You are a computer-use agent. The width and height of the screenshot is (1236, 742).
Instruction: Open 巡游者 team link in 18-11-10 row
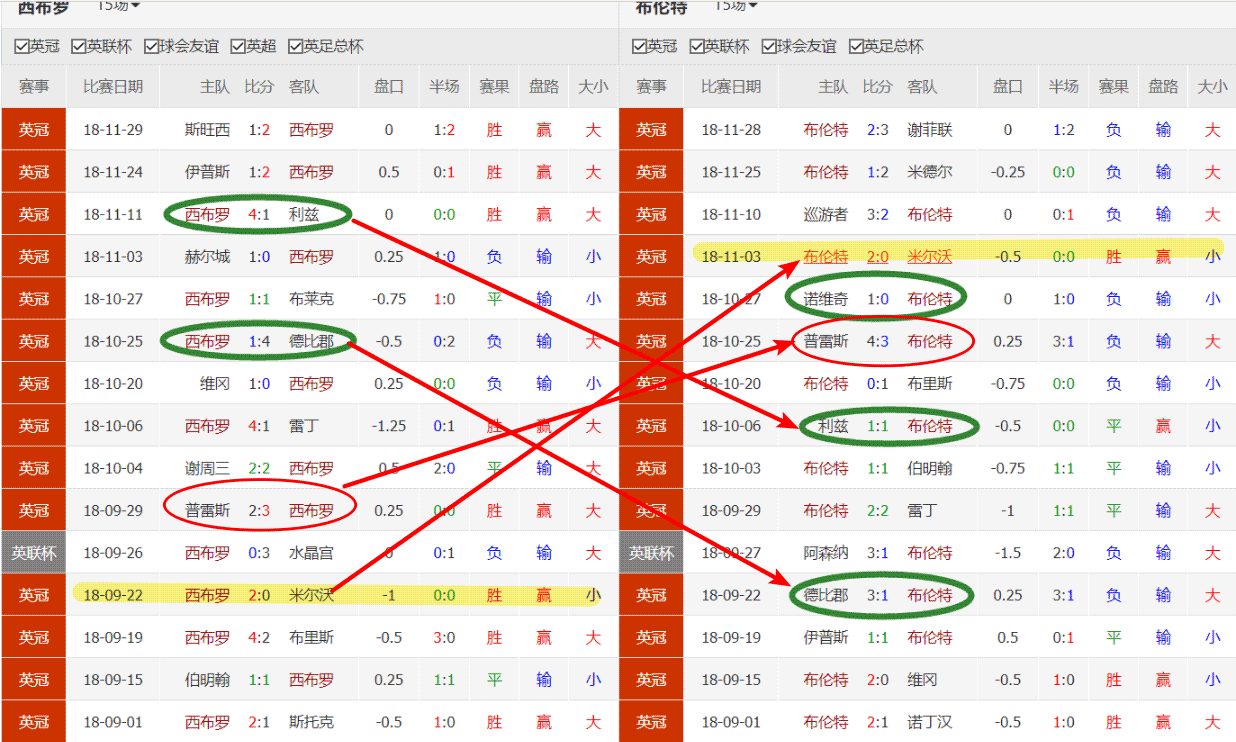[825, 214]
